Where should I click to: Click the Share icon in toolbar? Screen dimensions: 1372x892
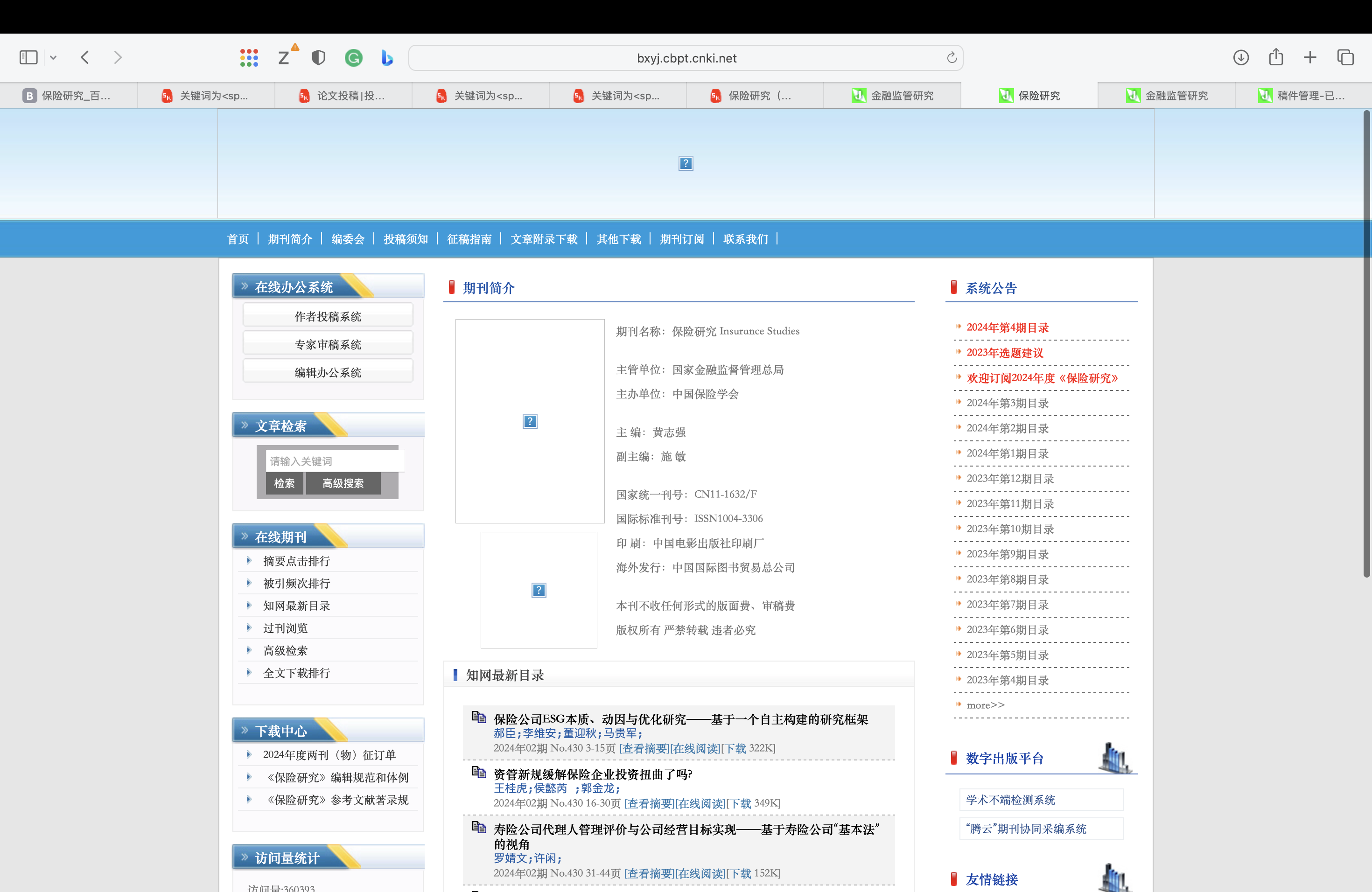[x=1276, y=58]
